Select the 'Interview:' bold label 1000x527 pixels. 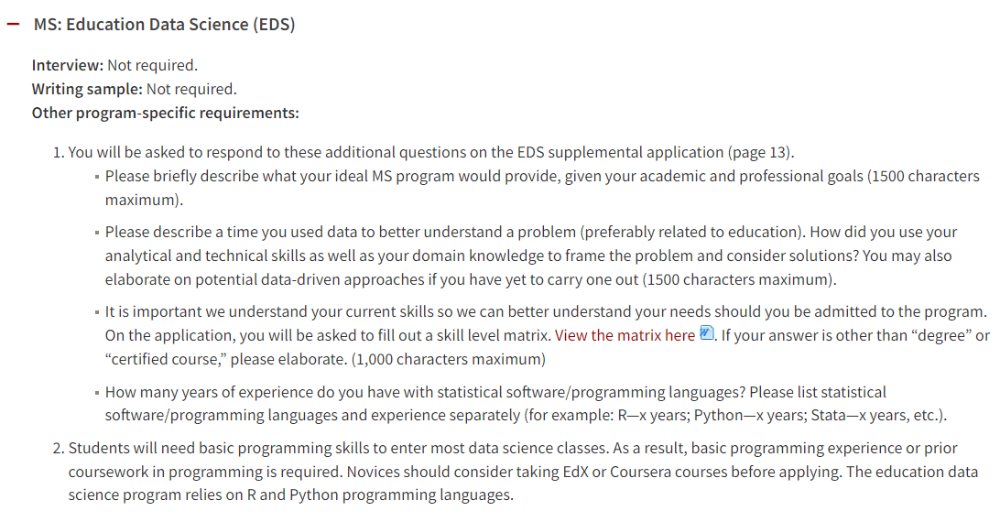(x=68, y=65)
